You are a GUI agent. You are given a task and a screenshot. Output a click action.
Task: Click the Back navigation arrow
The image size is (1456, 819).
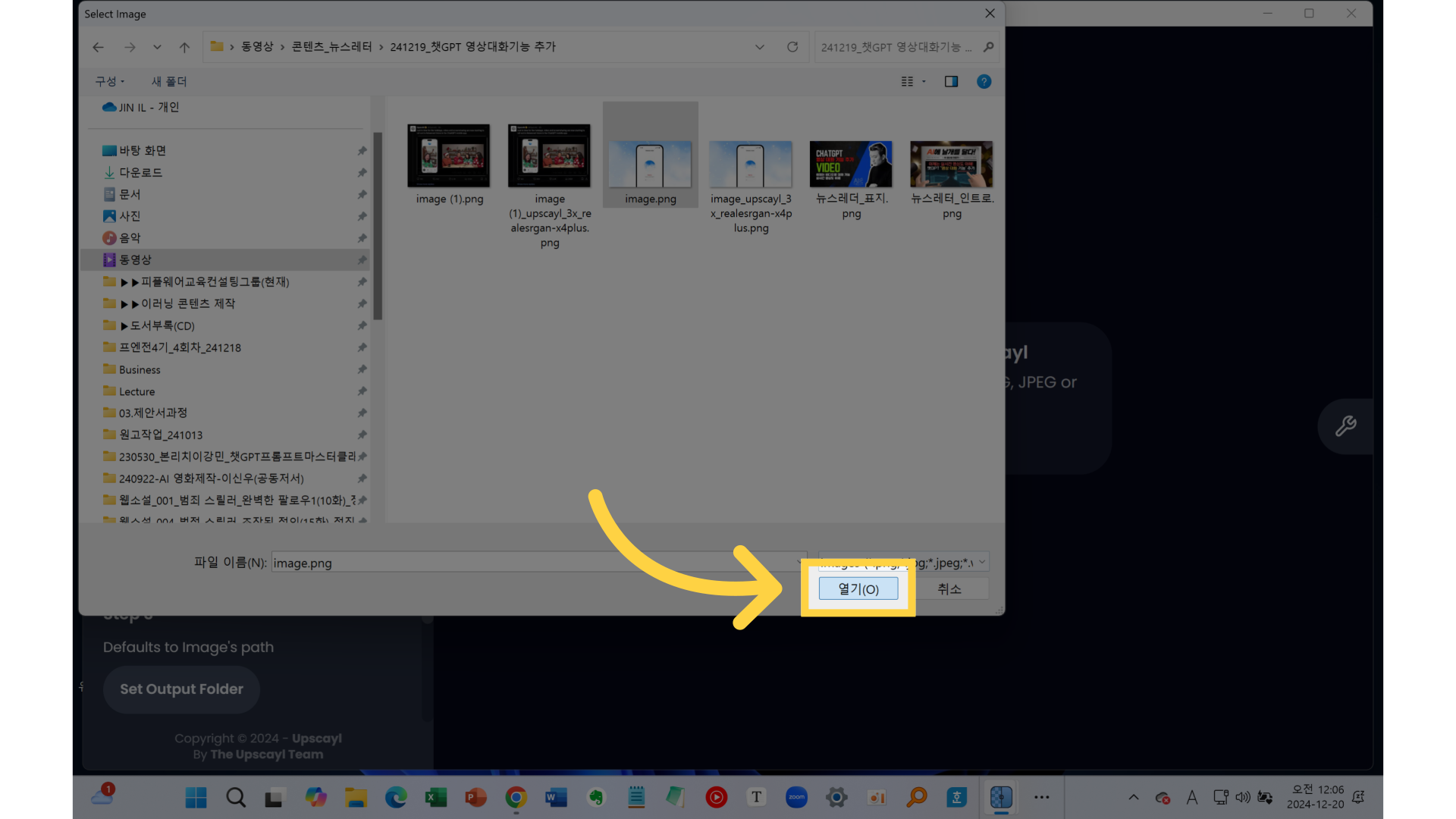(98, 47)
